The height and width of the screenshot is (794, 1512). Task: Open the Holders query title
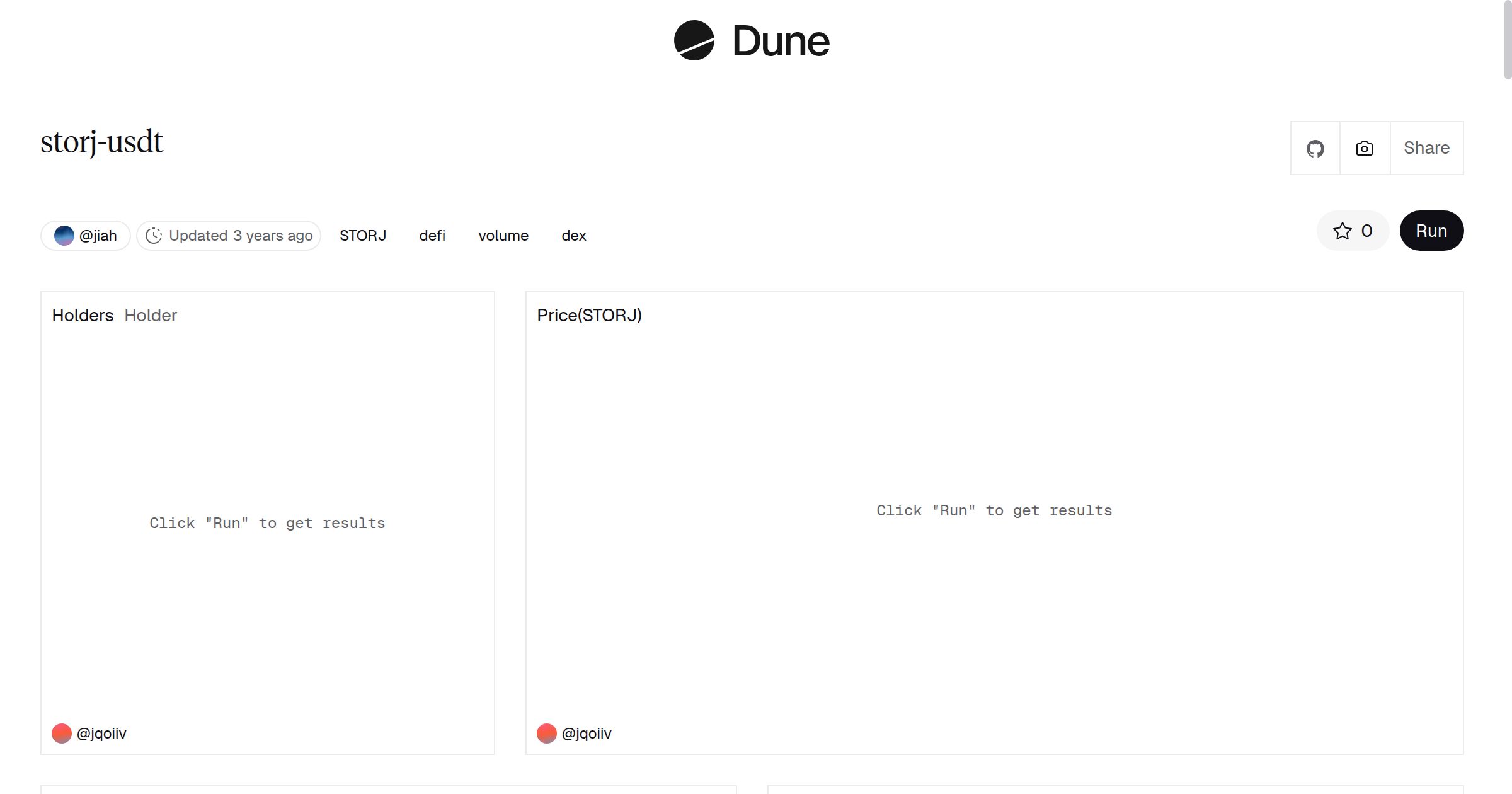[x=83, y=315]
